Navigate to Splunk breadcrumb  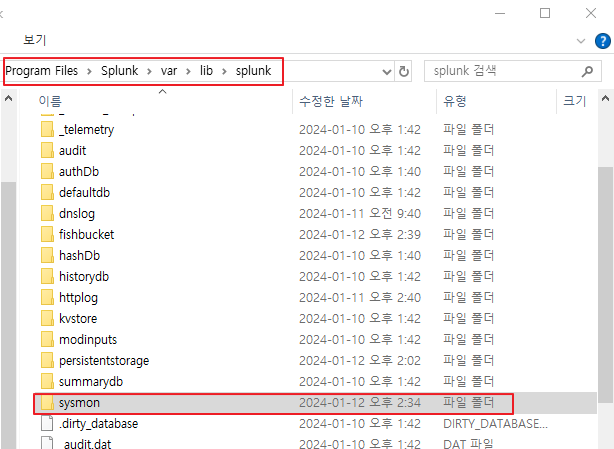click(119, 71)
